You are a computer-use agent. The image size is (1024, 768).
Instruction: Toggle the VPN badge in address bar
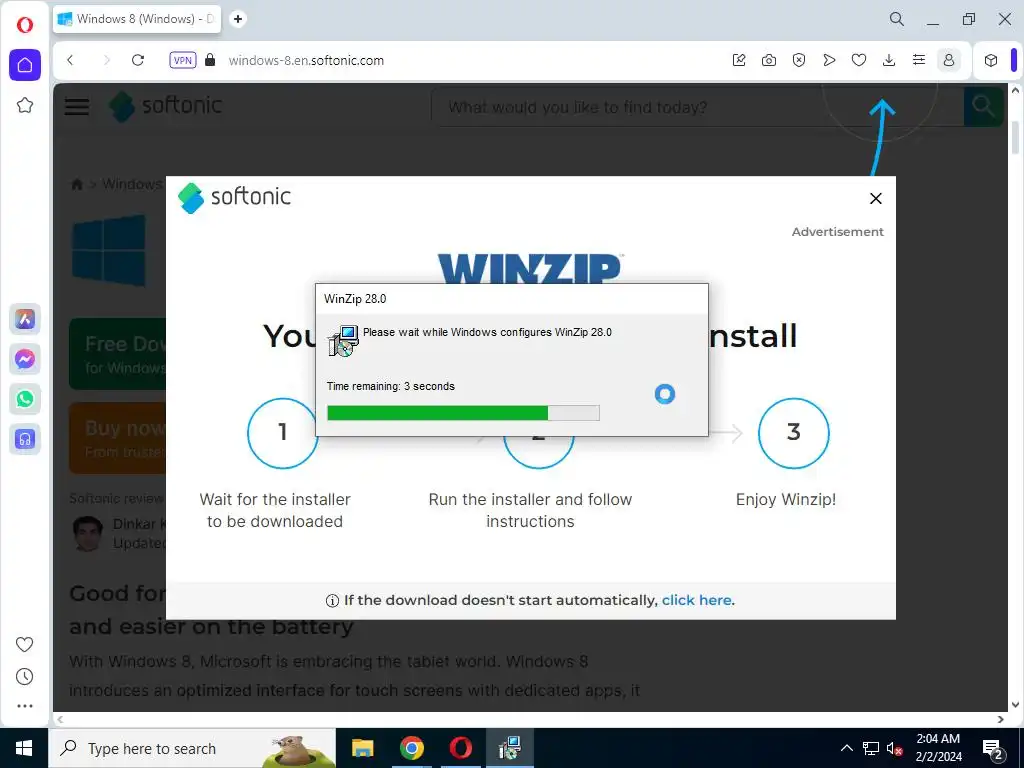[x=182, y=60]
